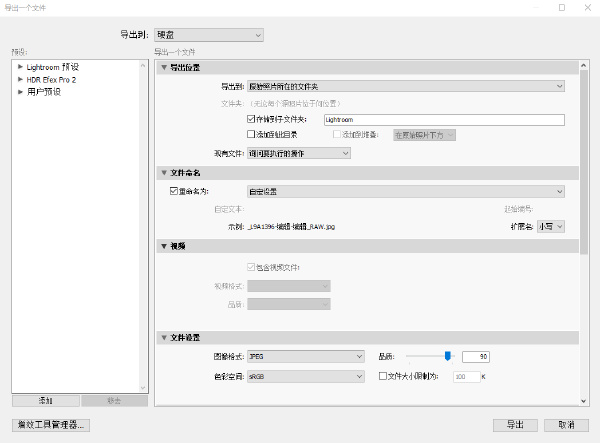Viewport: 600px width, 443px height.
Task: Open the top 导出到 硬盘 dropdown
Action: (x=208, y=35)
